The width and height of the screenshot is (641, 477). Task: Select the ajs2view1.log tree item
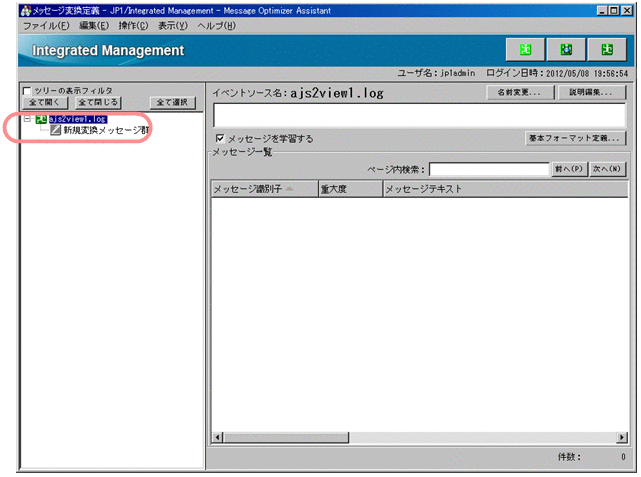coord(78,119)
